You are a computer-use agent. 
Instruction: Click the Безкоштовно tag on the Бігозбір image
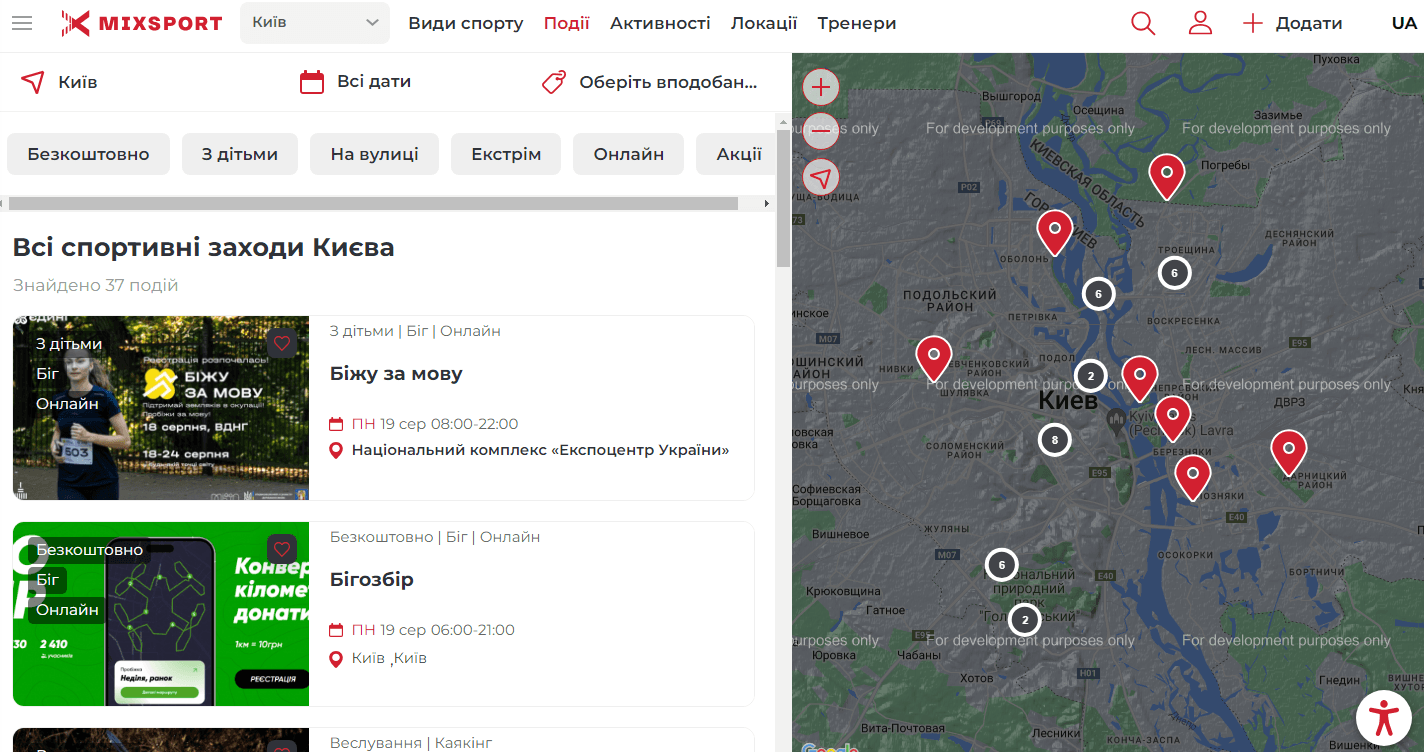tap(90, 550)
